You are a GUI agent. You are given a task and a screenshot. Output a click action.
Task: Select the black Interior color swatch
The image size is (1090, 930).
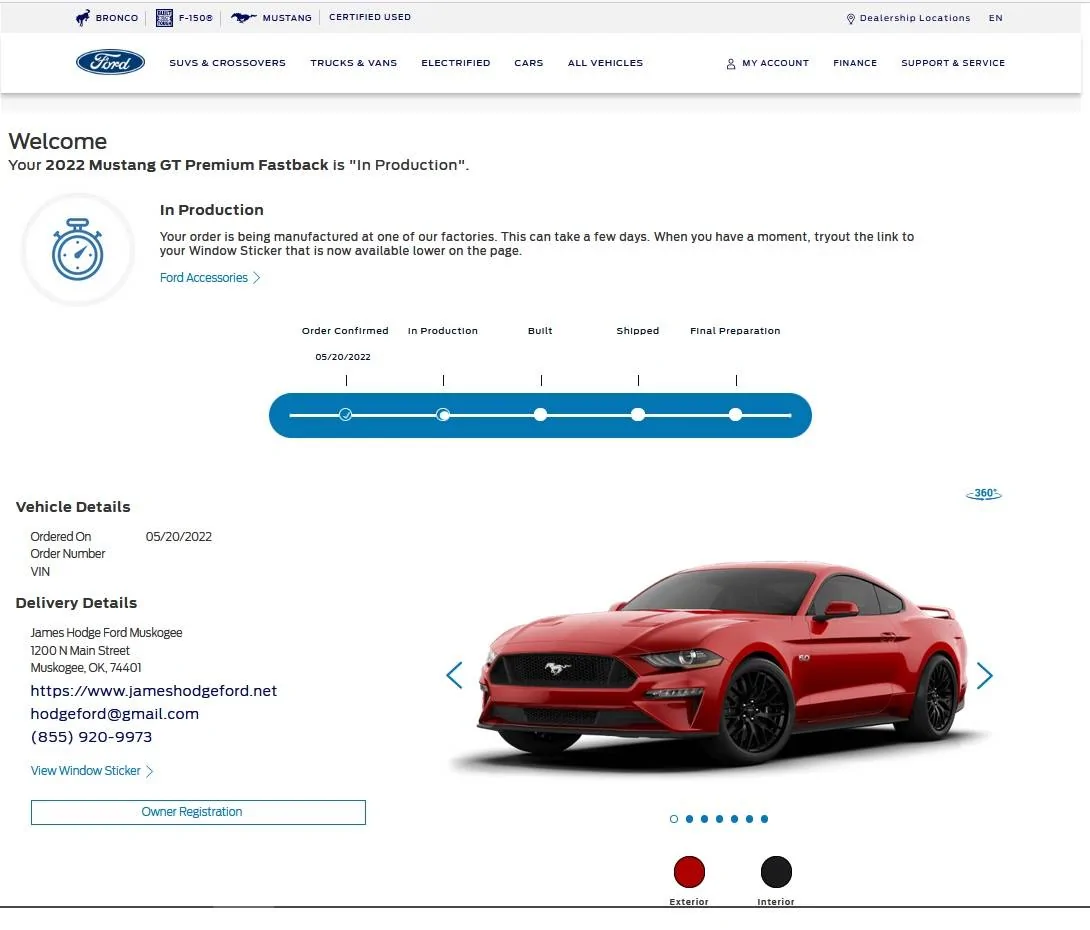(x=776, y=872)
